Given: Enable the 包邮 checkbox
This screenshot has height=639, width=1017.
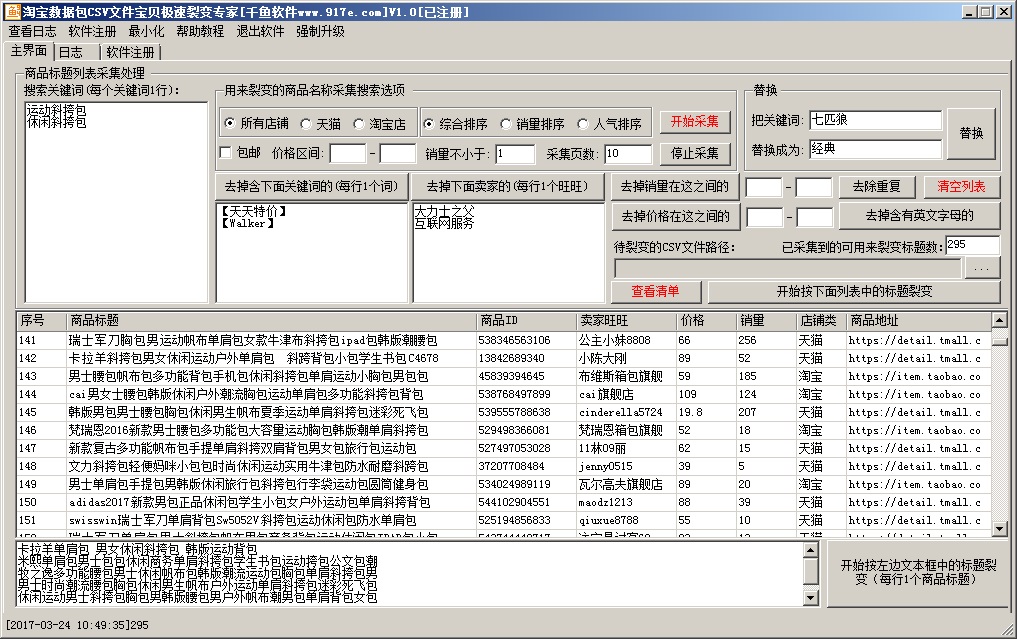Looking at the screenshot, I should pyautogui.click(x=226, y=153).
